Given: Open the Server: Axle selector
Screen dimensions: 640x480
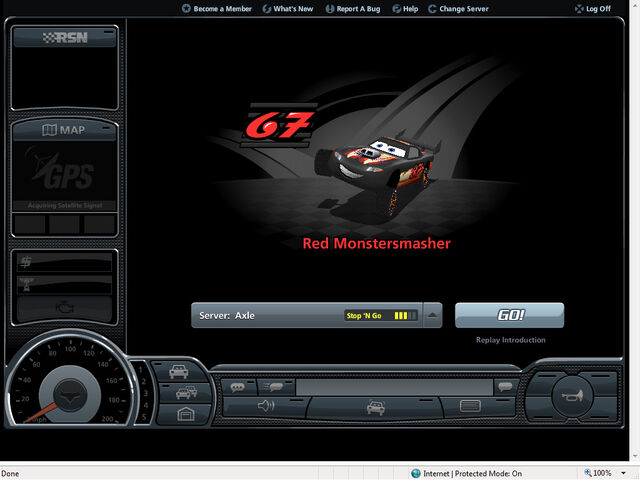Looking at the screenshot, I should point(316,315).
